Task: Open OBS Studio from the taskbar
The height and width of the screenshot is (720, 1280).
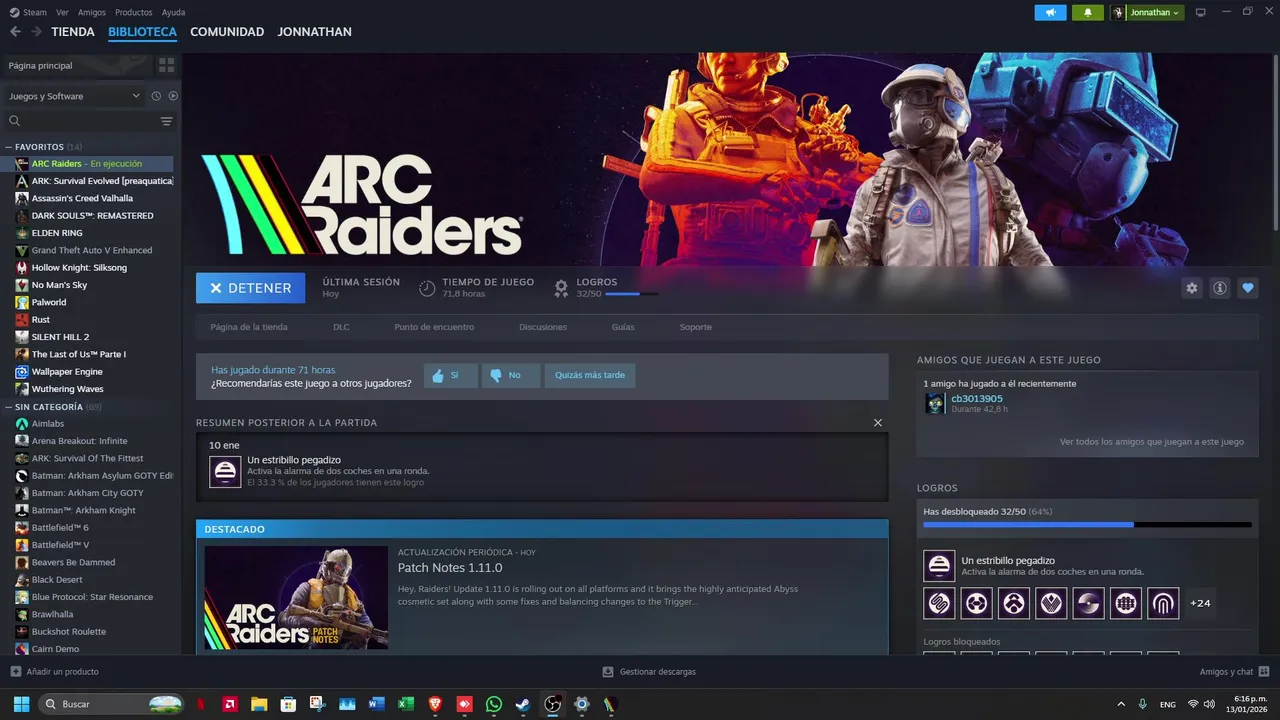Action: (552, 704)
